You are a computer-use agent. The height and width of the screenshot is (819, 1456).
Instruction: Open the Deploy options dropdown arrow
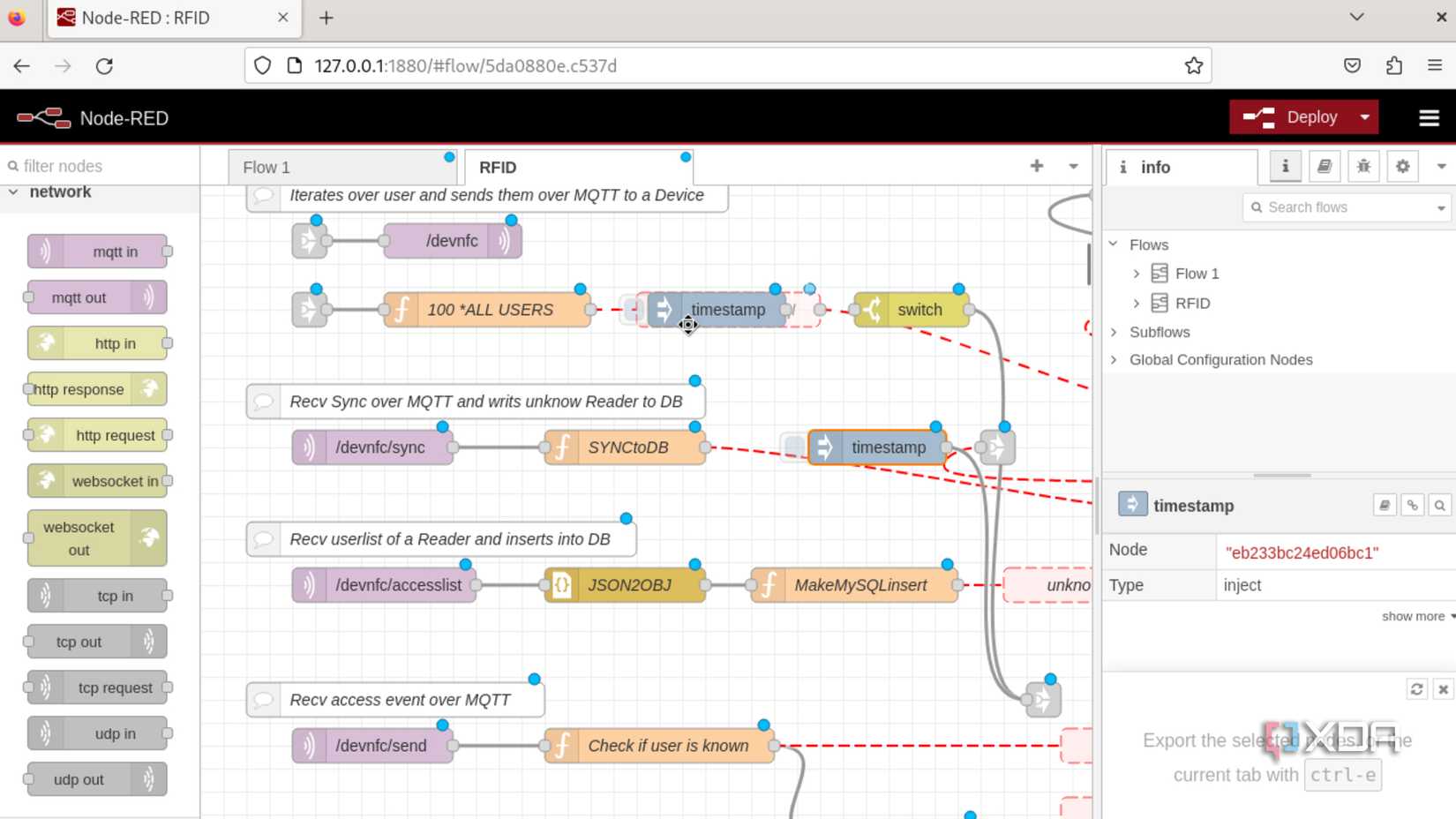pos(1363,116)
